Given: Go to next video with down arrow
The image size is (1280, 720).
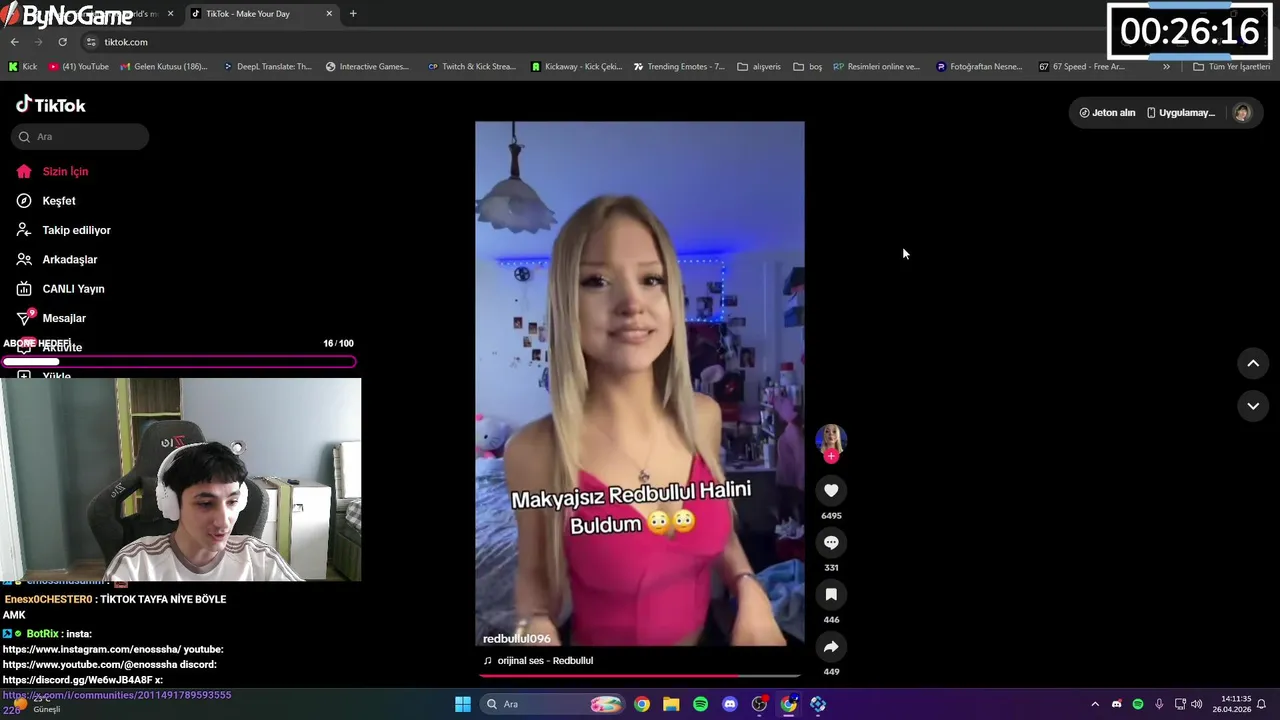Looking at the screenshot, I should (x=1253, y=406).
